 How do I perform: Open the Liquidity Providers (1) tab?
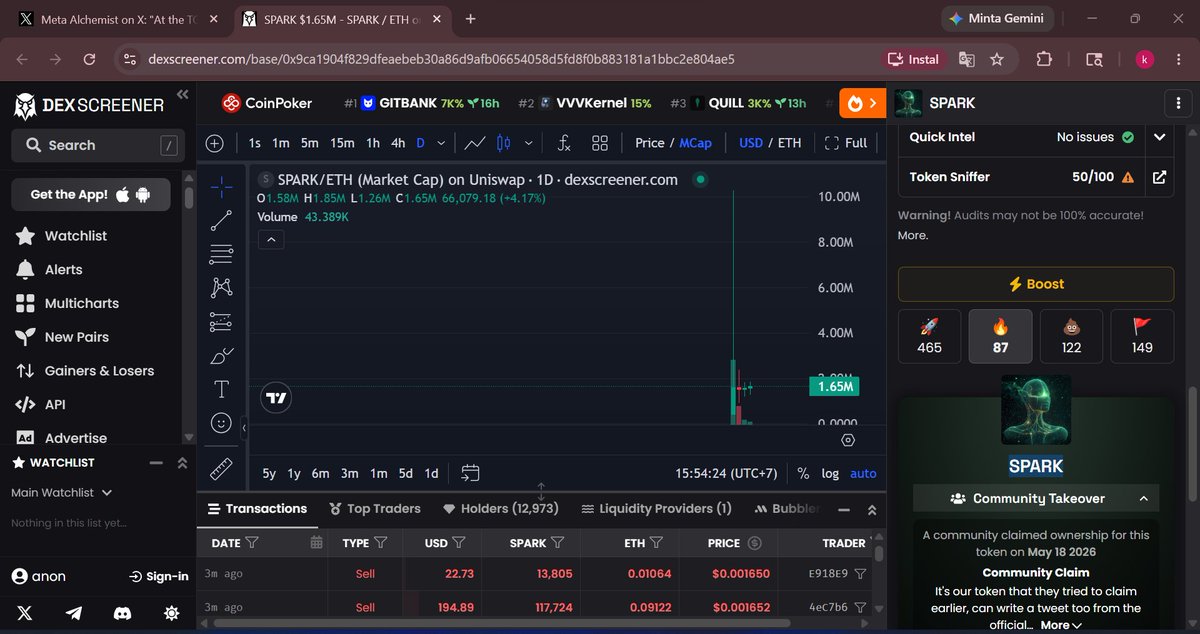click(x=656, y=508)
